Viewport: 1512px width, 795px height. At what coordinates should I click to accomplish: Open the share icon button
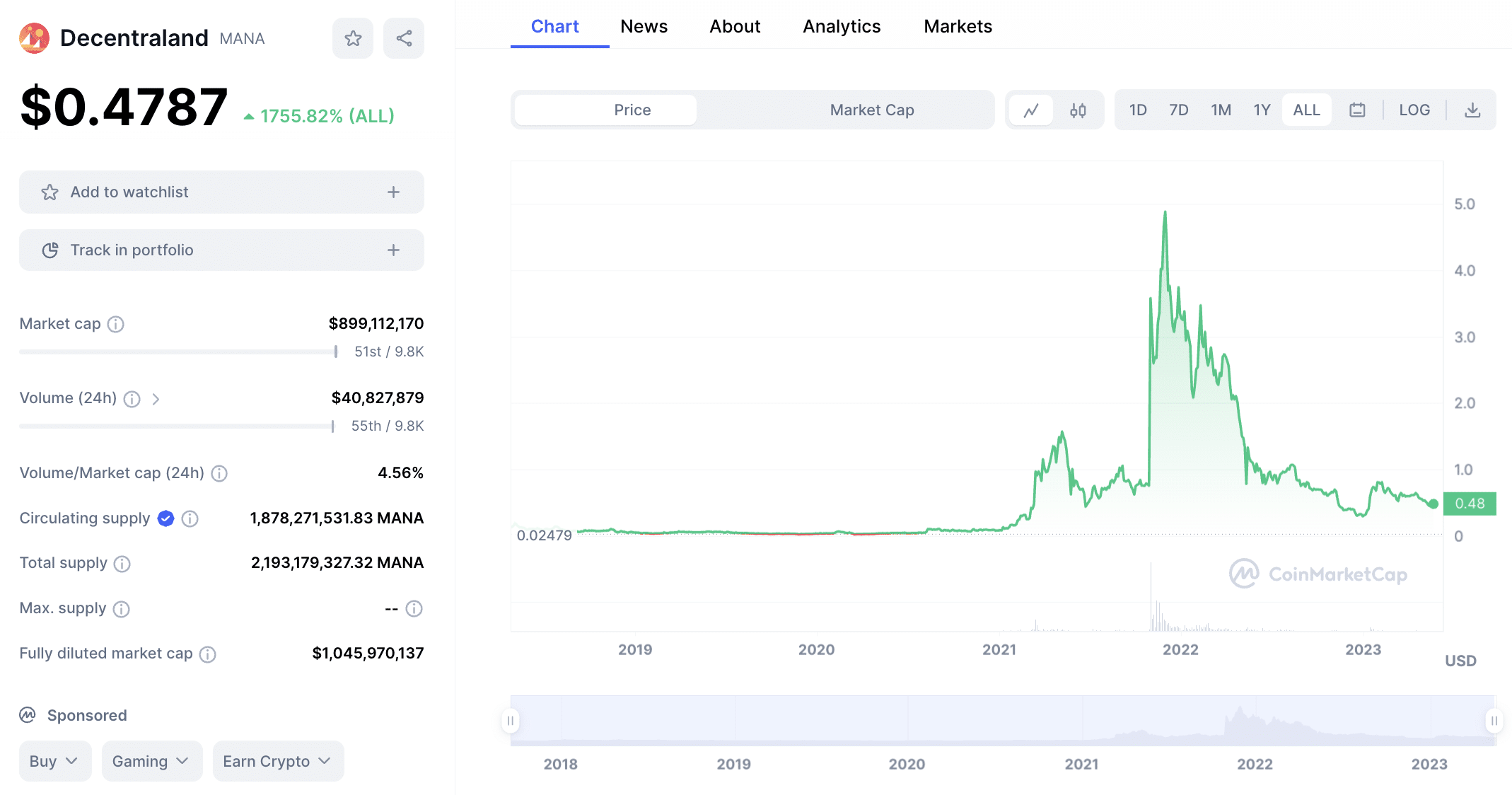pos(404,38)
